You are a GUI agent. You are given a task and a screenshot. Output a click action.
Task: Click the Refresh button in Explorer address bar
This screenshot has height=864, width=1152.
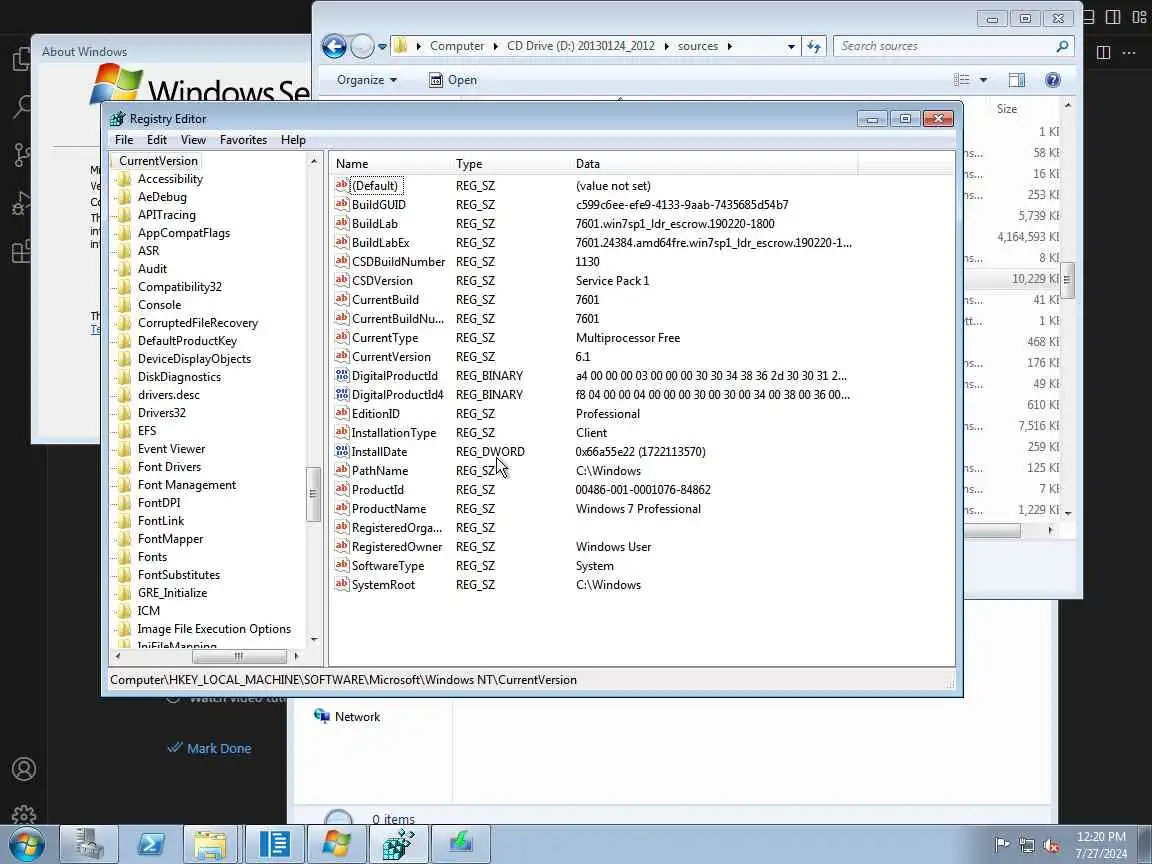814,46
